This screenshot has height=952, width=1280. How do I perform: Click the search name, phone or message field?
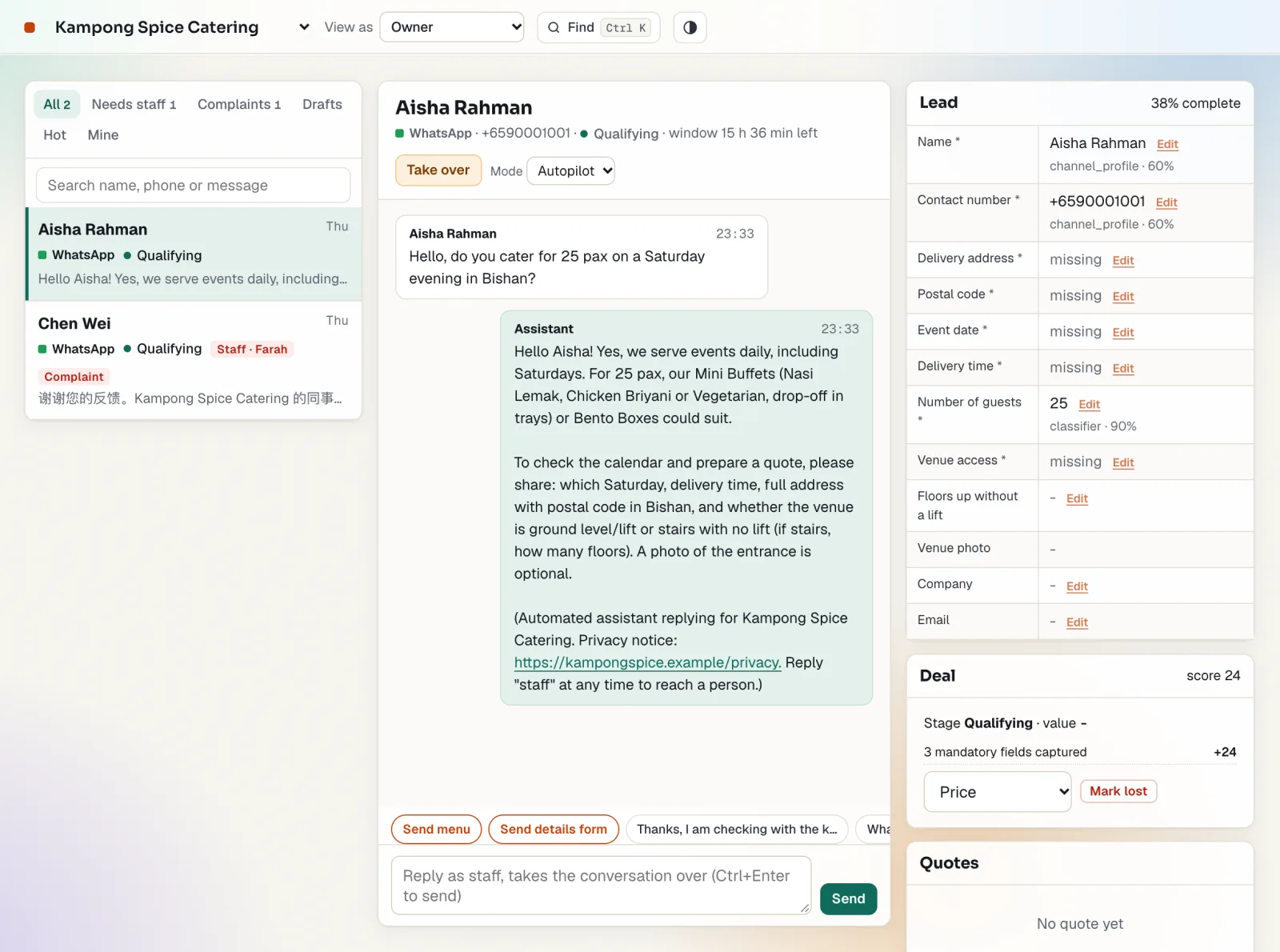click(x=194, y=186)
